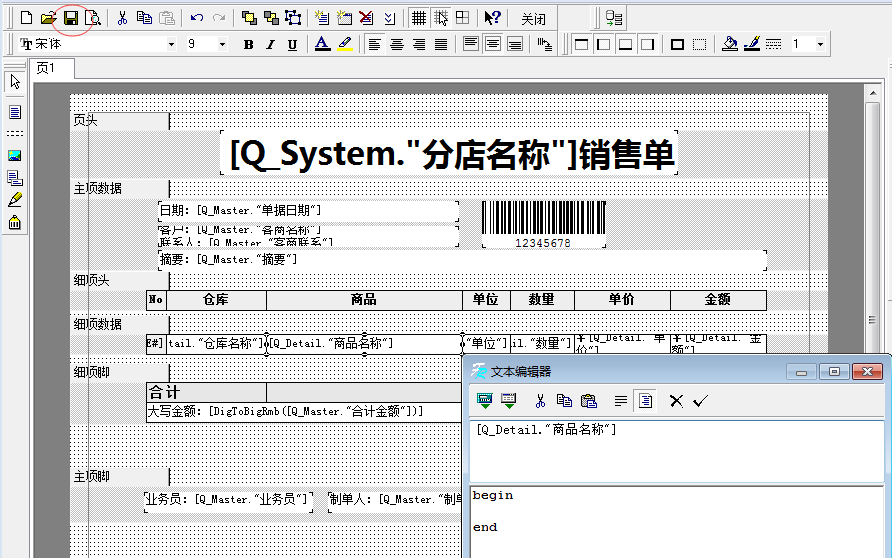
Task: Select all objects on the page
Action: 293,18
